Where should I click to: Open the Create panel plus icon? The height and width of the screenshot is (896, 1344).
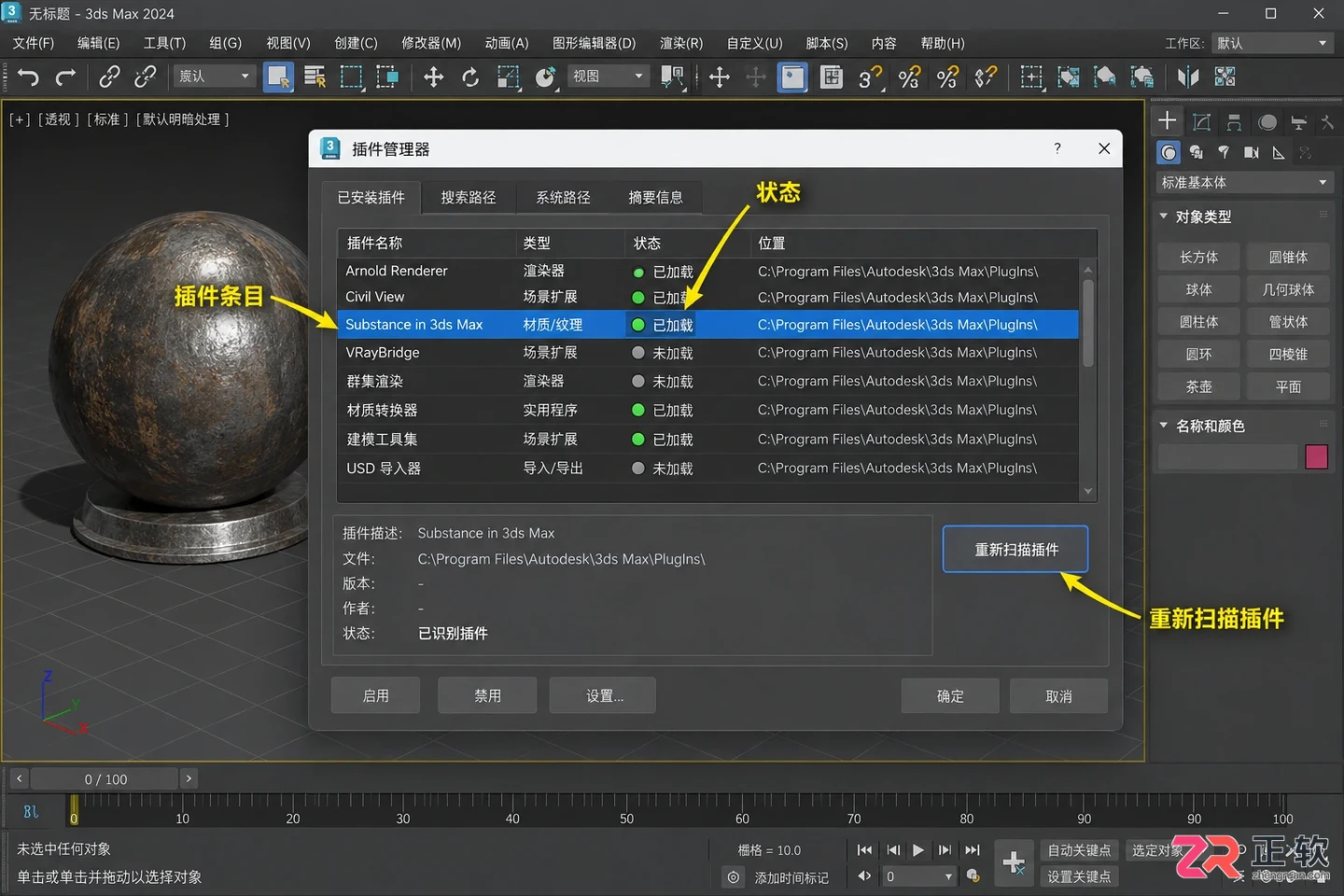pos(1167,121)
